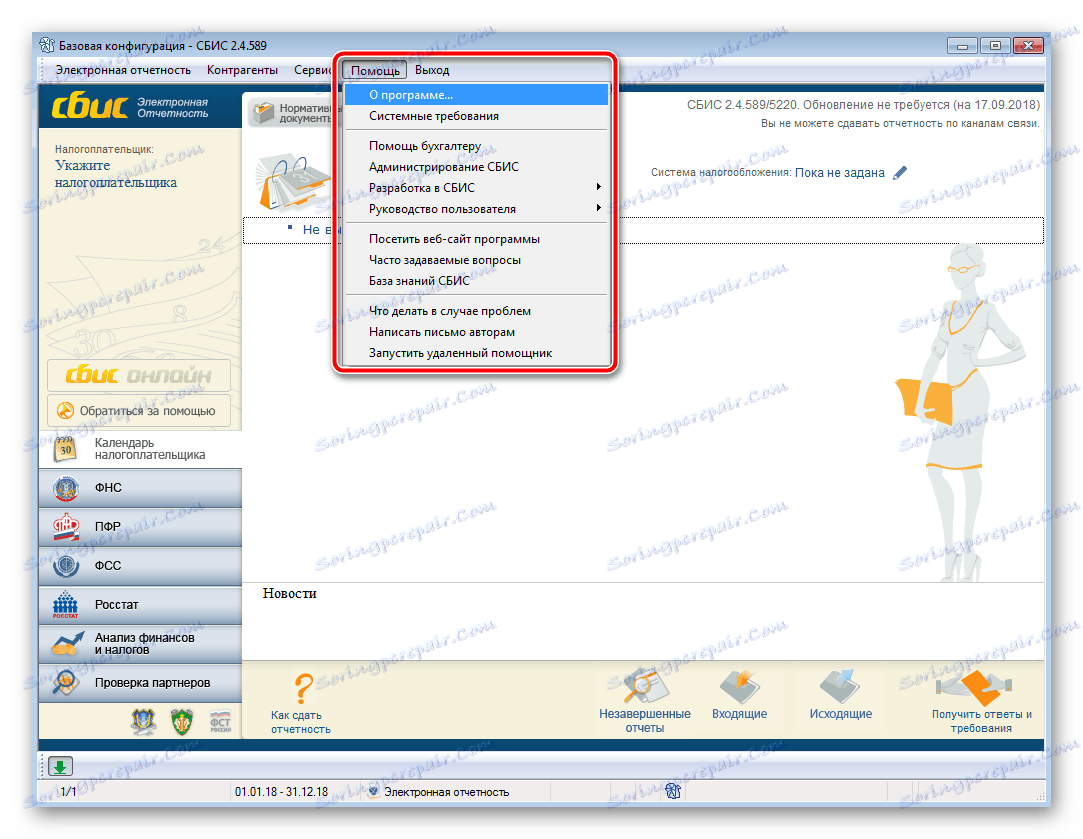Open the Входящие icon
The height and width of the screenshot is (839, 1083).
740,686
